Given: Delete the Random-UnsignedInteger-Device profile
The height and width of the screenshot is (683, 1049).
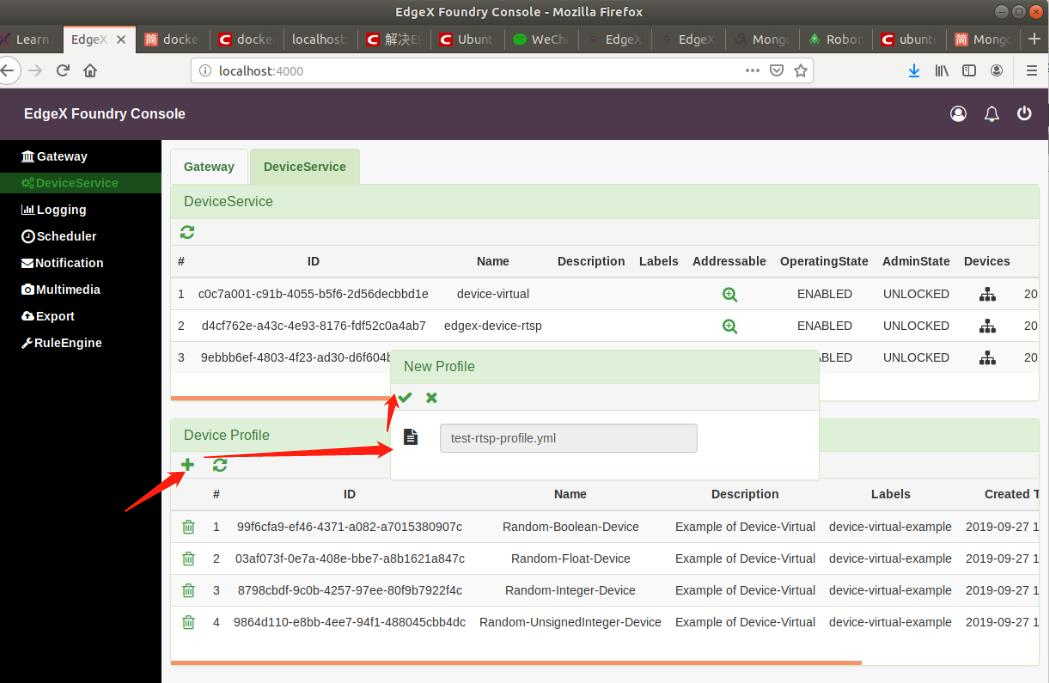Looking at the screenshot, I should coord(189,622).
